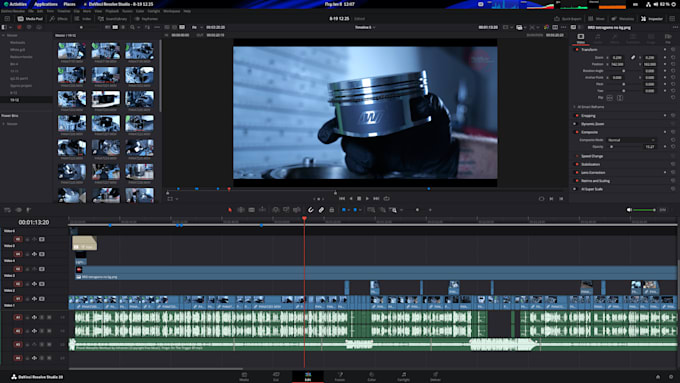Image resolution: width=680 pixels, height=383 pixels.
Task: Adjust the timeline volume slider
Action: [645, 210]
